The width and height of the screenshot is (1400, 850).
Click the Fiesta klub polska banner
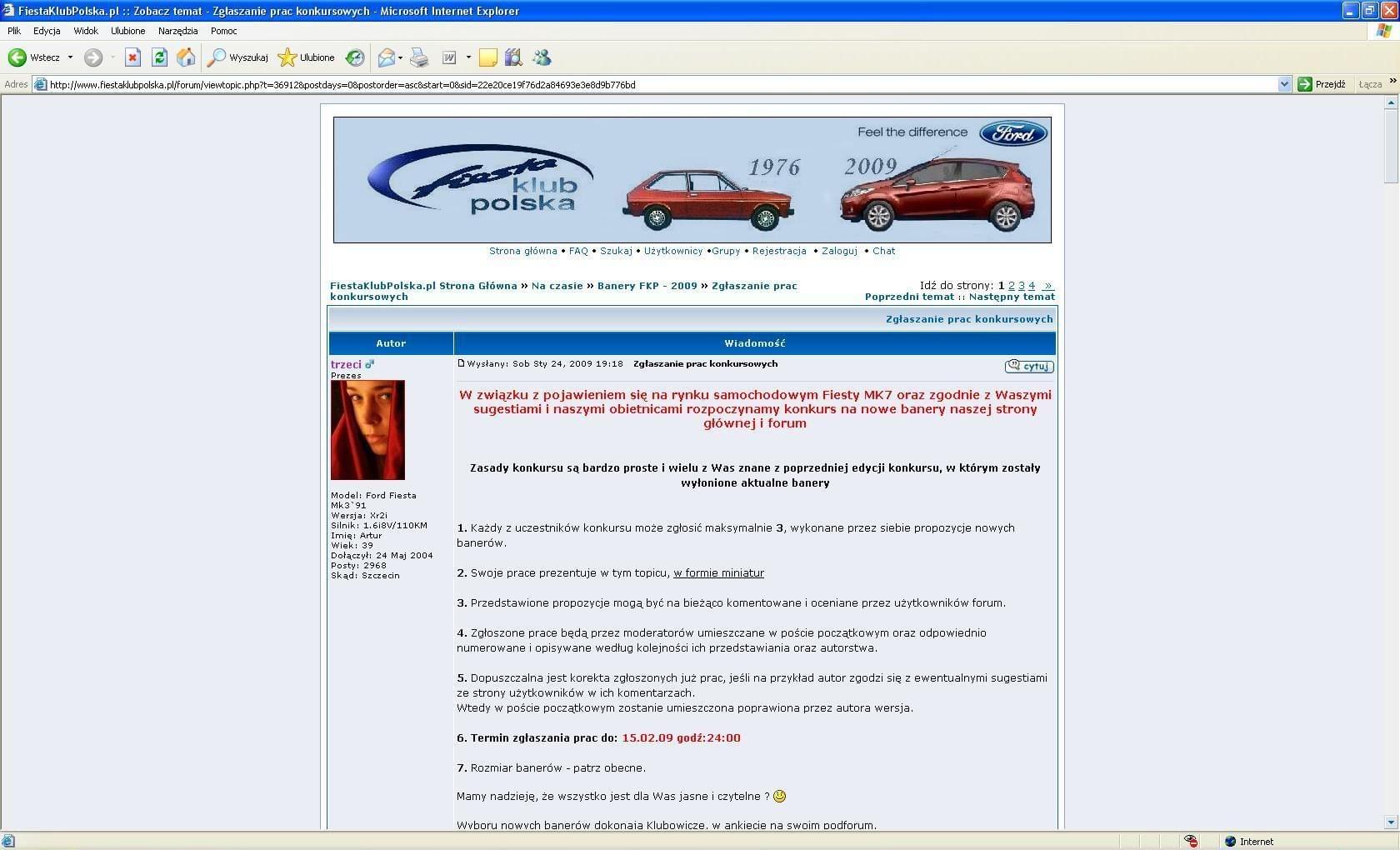pyautogui.click(x=692, y=180)
